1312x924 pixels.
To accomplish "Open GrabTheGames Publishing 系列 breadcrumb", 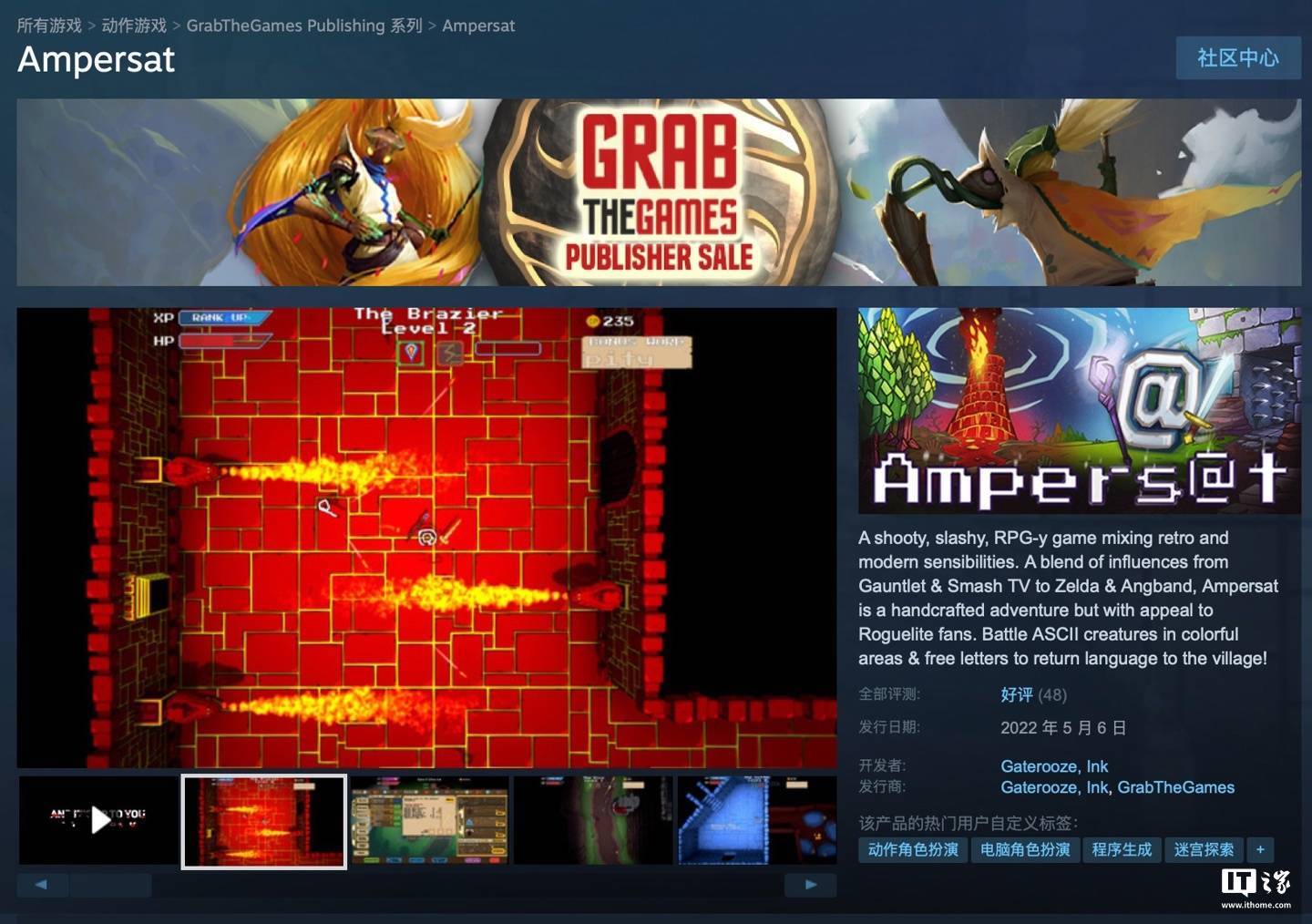I will [304, 26].
